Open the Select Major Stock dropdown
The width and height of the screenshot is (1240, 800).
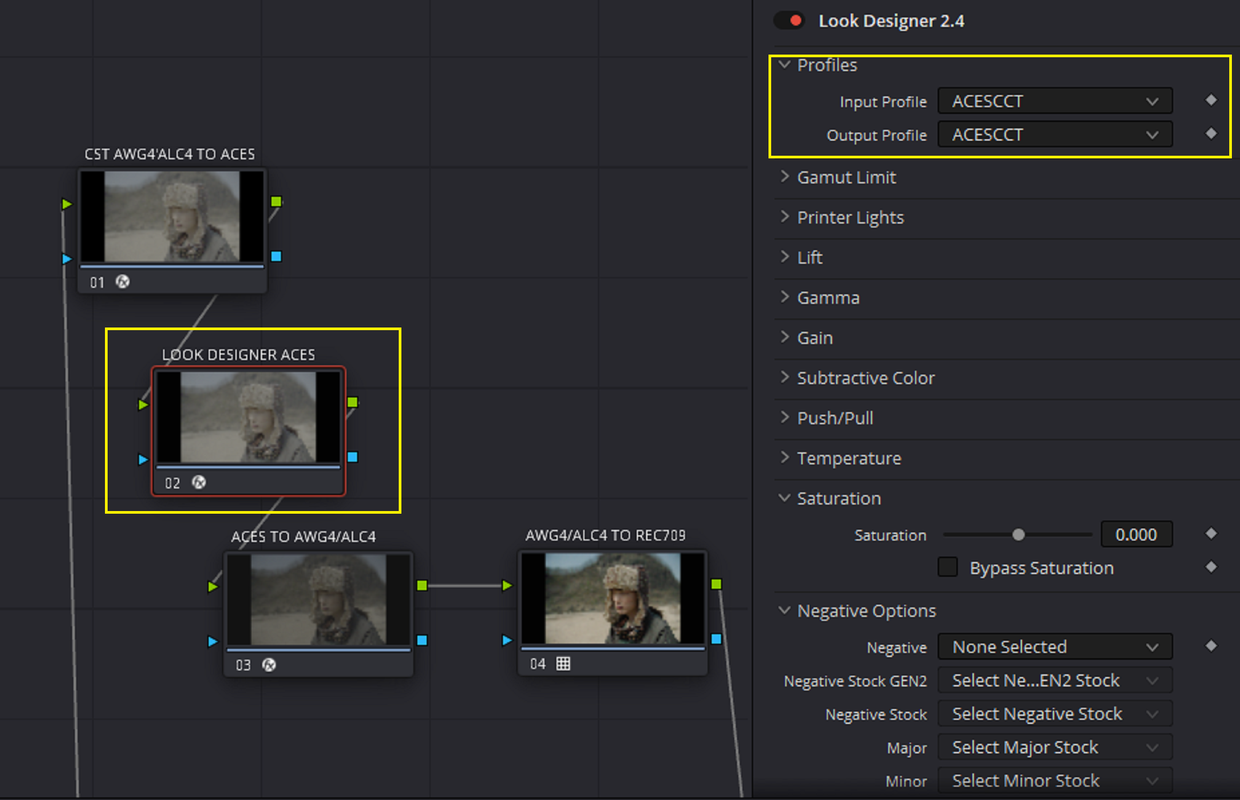tap(1055, 747)
